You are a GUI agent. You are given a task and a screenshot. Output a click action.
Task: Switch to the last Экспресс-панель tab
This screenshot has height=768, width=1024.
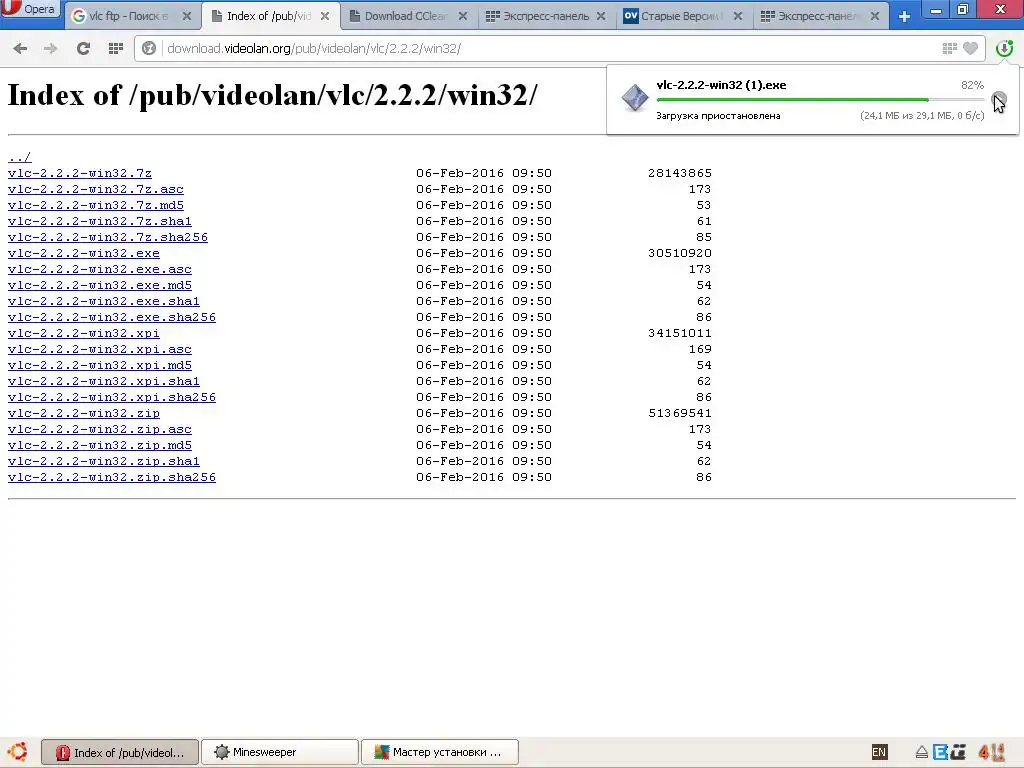[x=816, y=16]
